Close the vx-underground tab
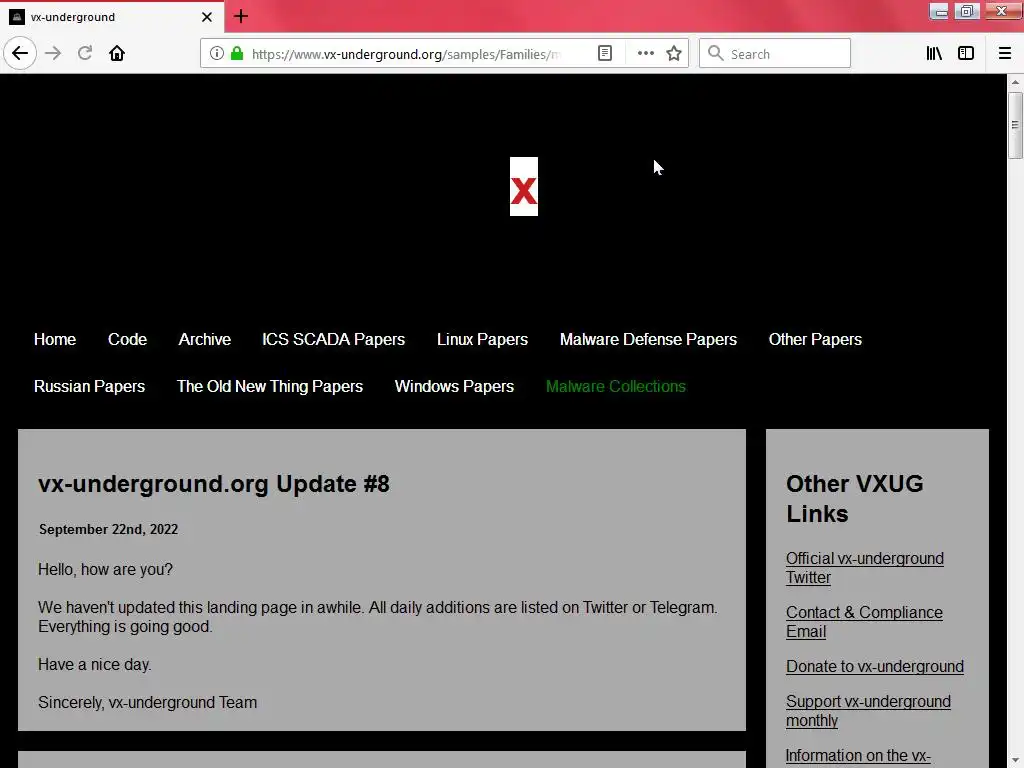This screenshot has width=1024, height=768. pyautogui.click(x=207, y=17)
